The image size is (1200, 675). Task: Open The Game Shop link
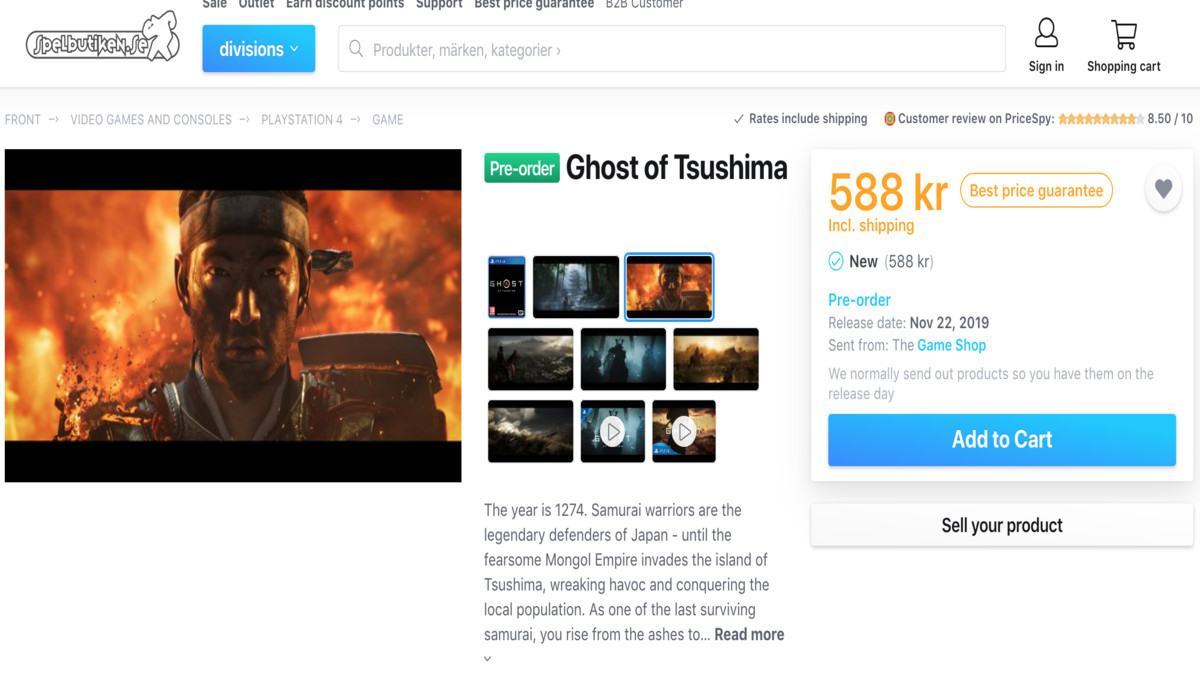(x=952, y=345)
